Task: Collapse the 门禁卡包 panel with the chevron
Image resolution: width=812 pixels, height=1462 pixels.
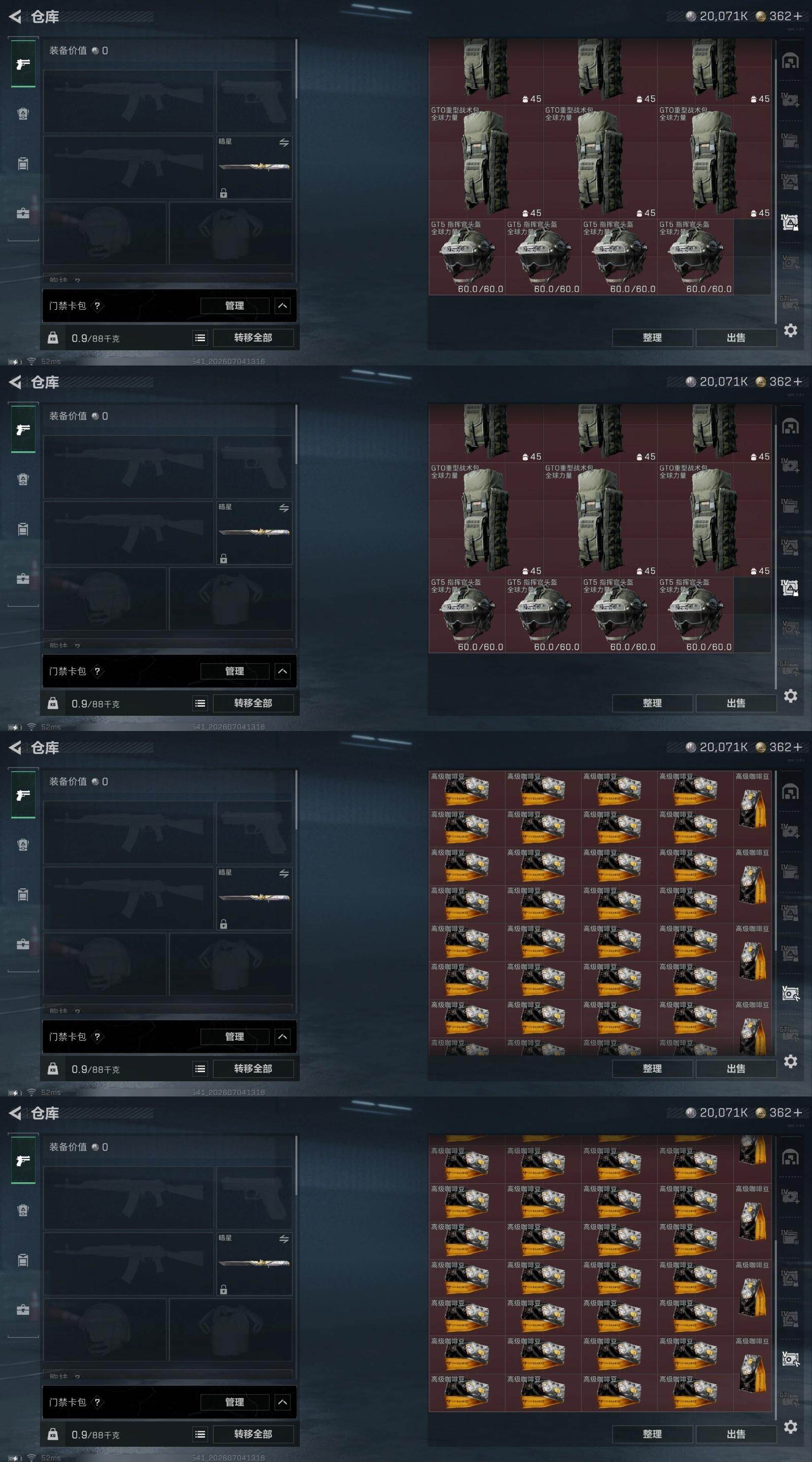Action: [283, 306]
